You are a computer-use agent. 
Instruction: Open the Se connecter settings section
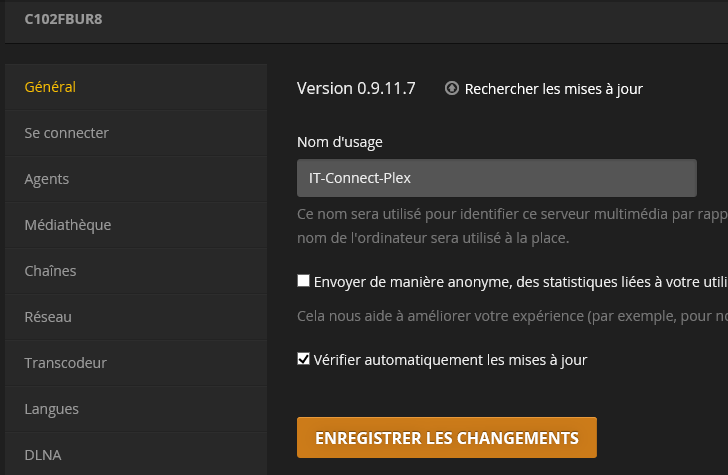coord(66,133)
